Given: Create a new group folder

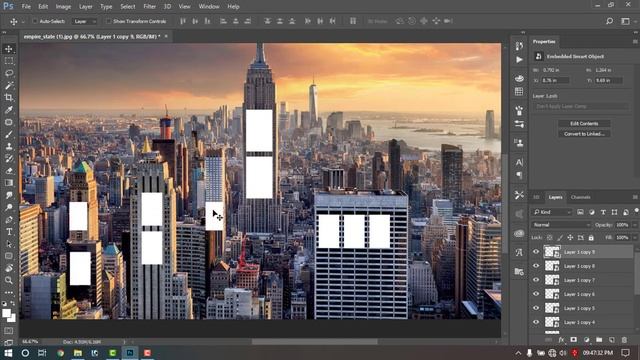Looking at the screenshot, I should [x=599, y=340].
